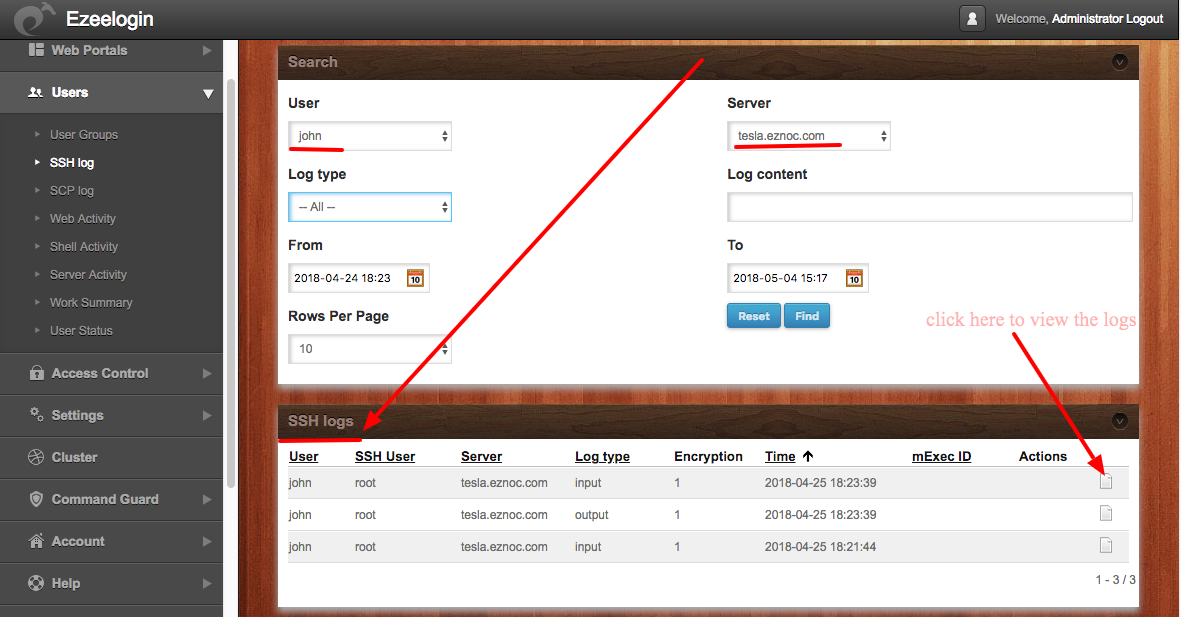Screen dimensions: 1181x617
Task: Click the Cluster globe icon
Action: [x=36, y=457]
